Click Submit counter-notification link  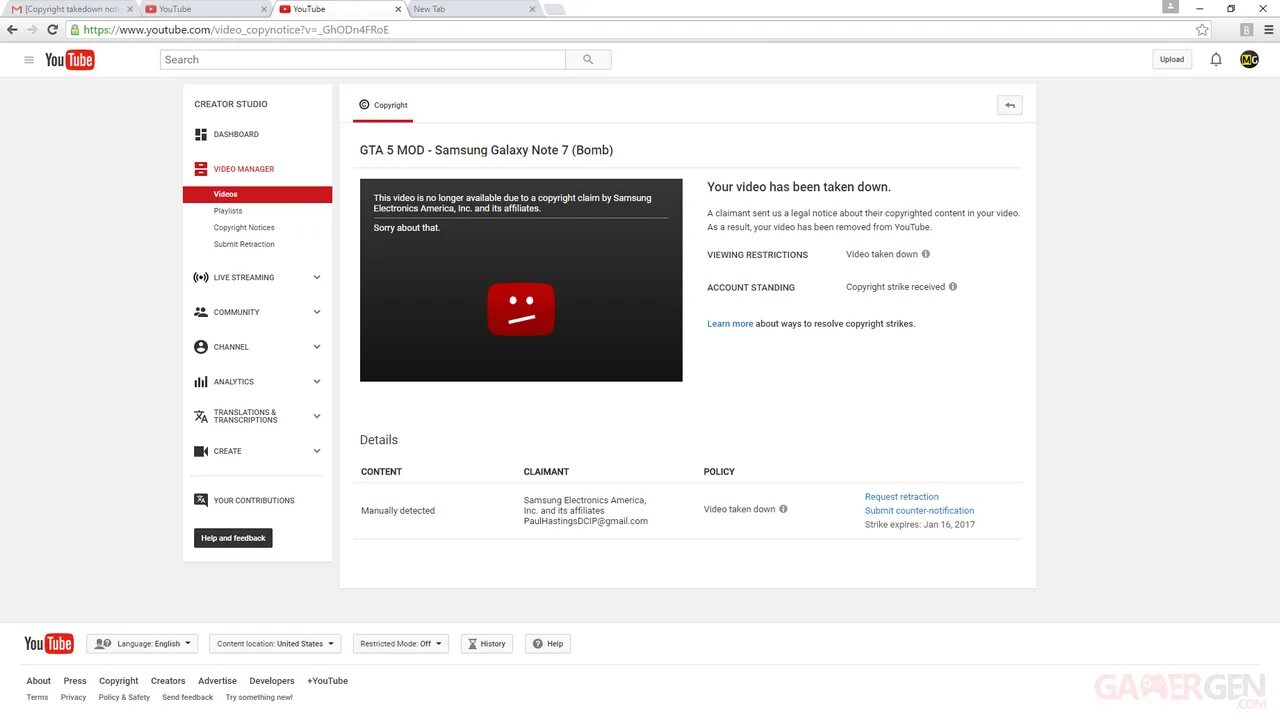919,511
